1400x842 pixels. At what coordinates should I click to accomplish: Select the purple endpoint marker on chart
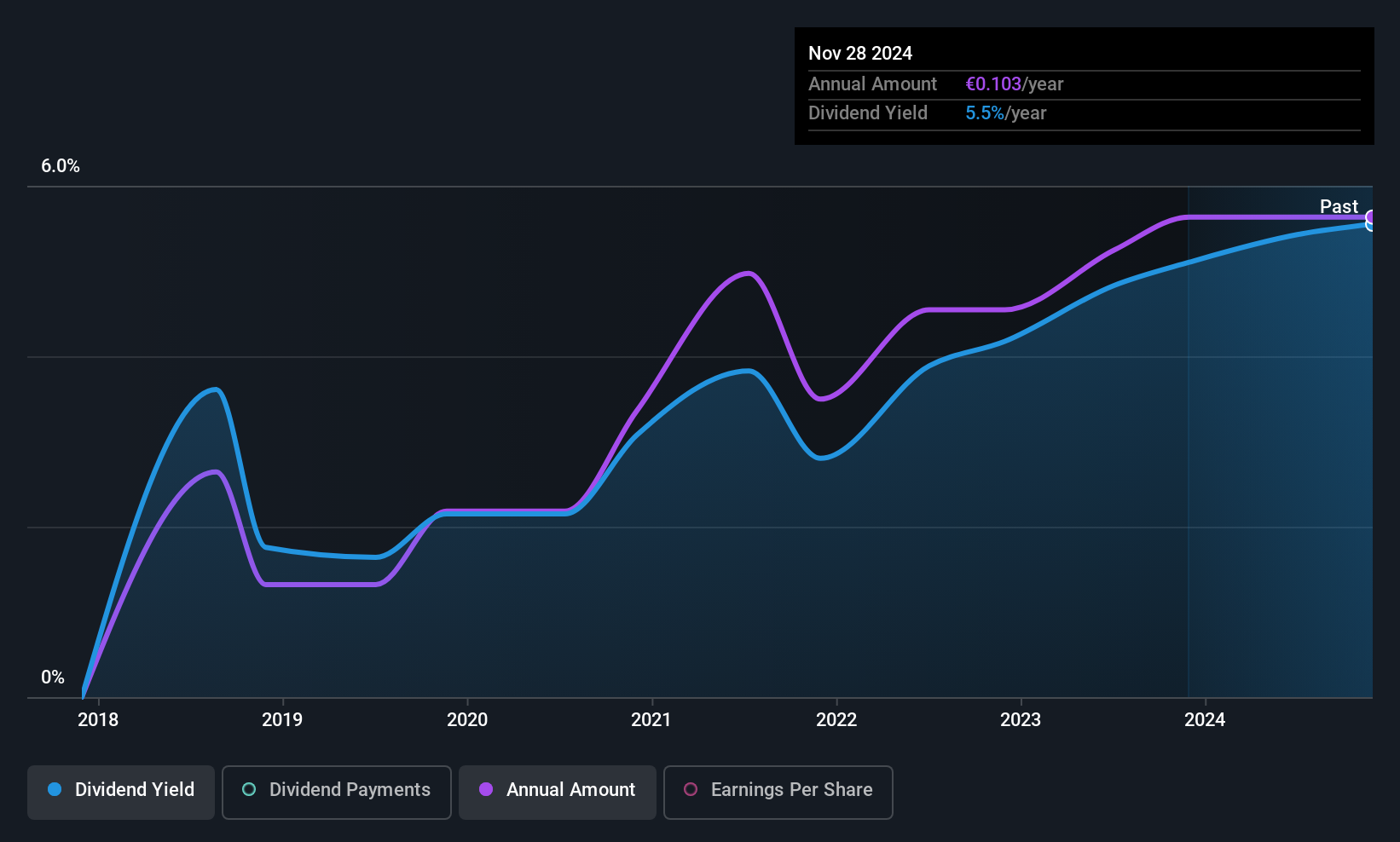coord(1371,216)
